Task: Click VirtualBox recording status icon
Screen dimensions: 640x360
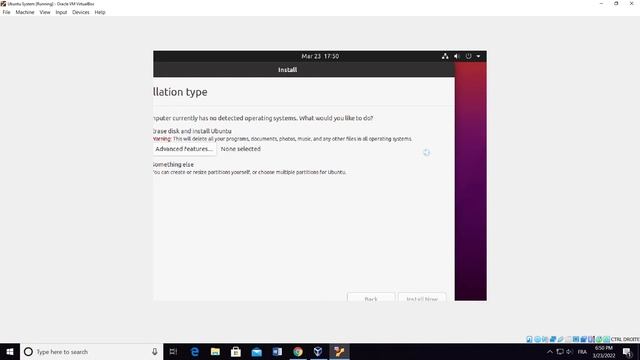Action: [x=584, y=339]
